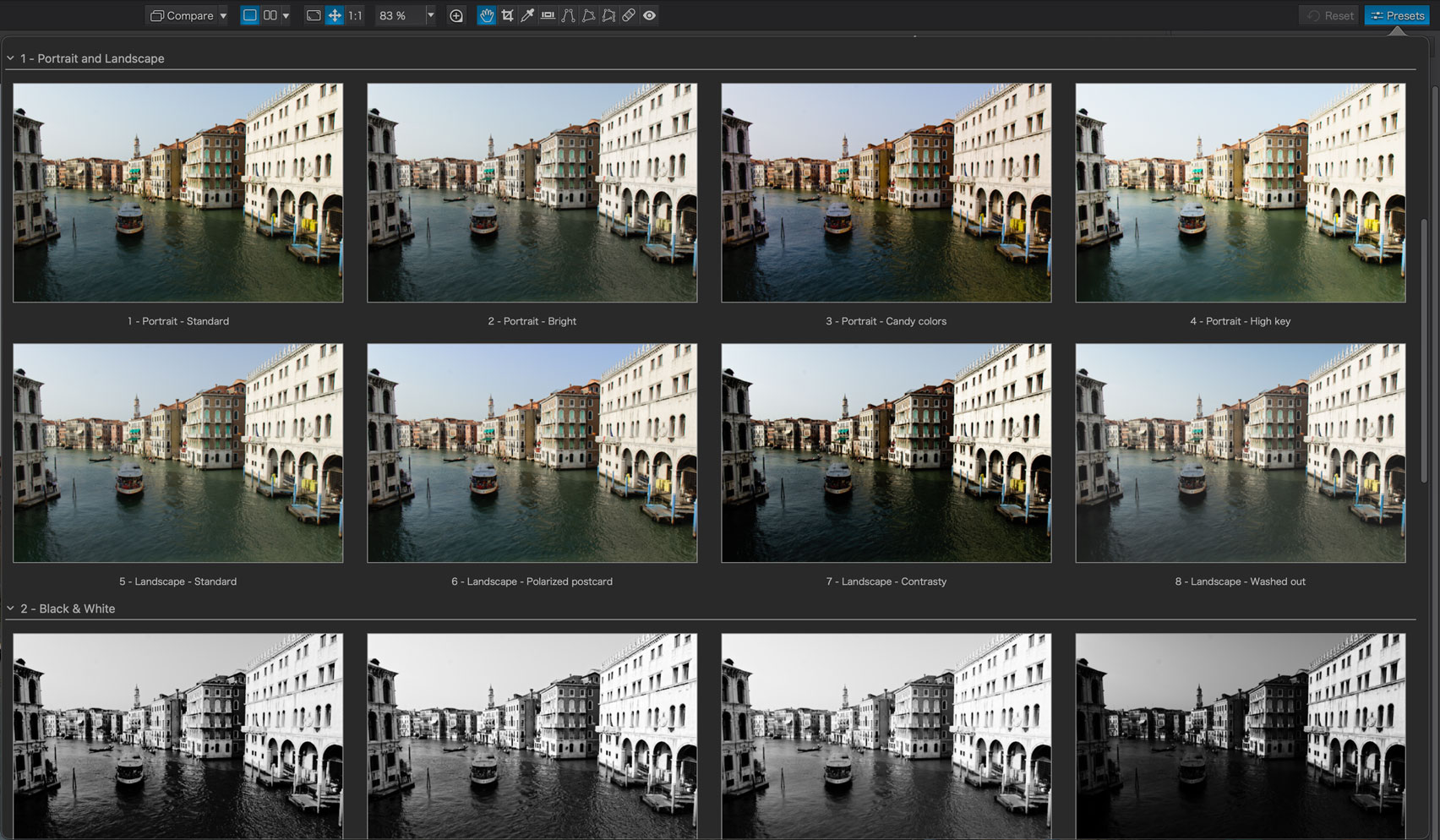
Task: Choose the Landscape - Polarized postcard preset
Action: pos(532,453)
